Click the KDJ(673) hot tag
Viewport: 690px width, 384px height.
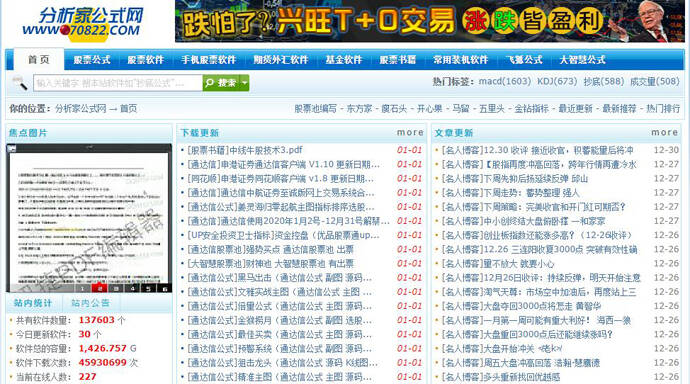point(557,81)
